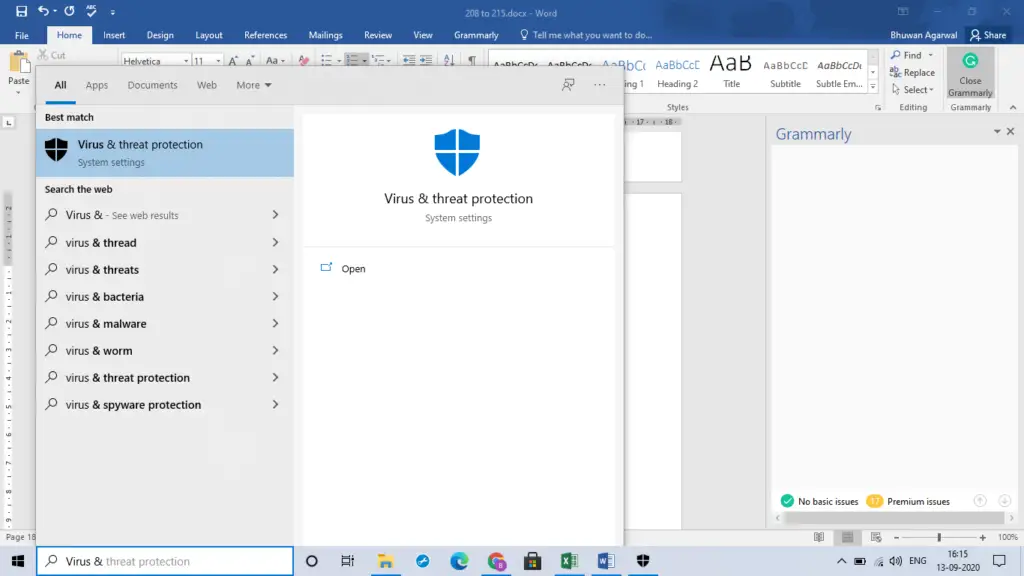
Task: Cut the selection using the Cut button
Action: [52, 56]
